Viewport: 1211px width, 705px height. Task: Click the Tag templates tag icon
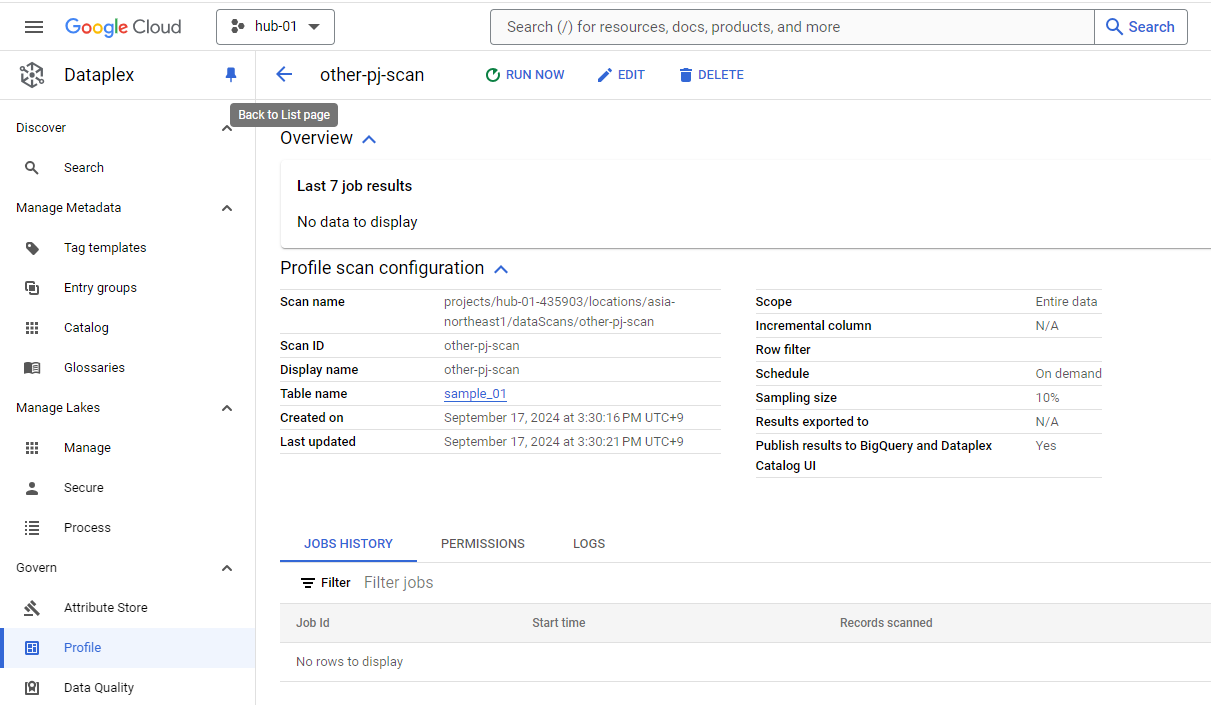click(32, 248)
